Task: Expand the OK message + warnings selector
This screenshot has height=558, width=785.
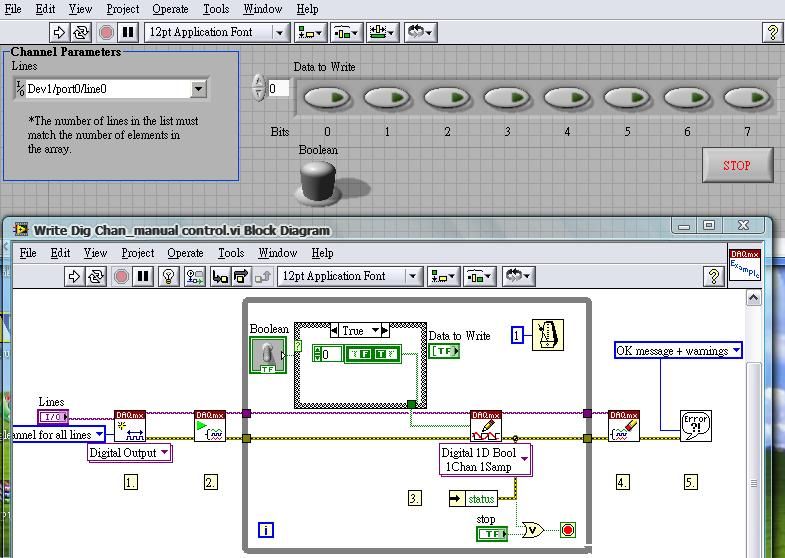Action: coord(736,350)
